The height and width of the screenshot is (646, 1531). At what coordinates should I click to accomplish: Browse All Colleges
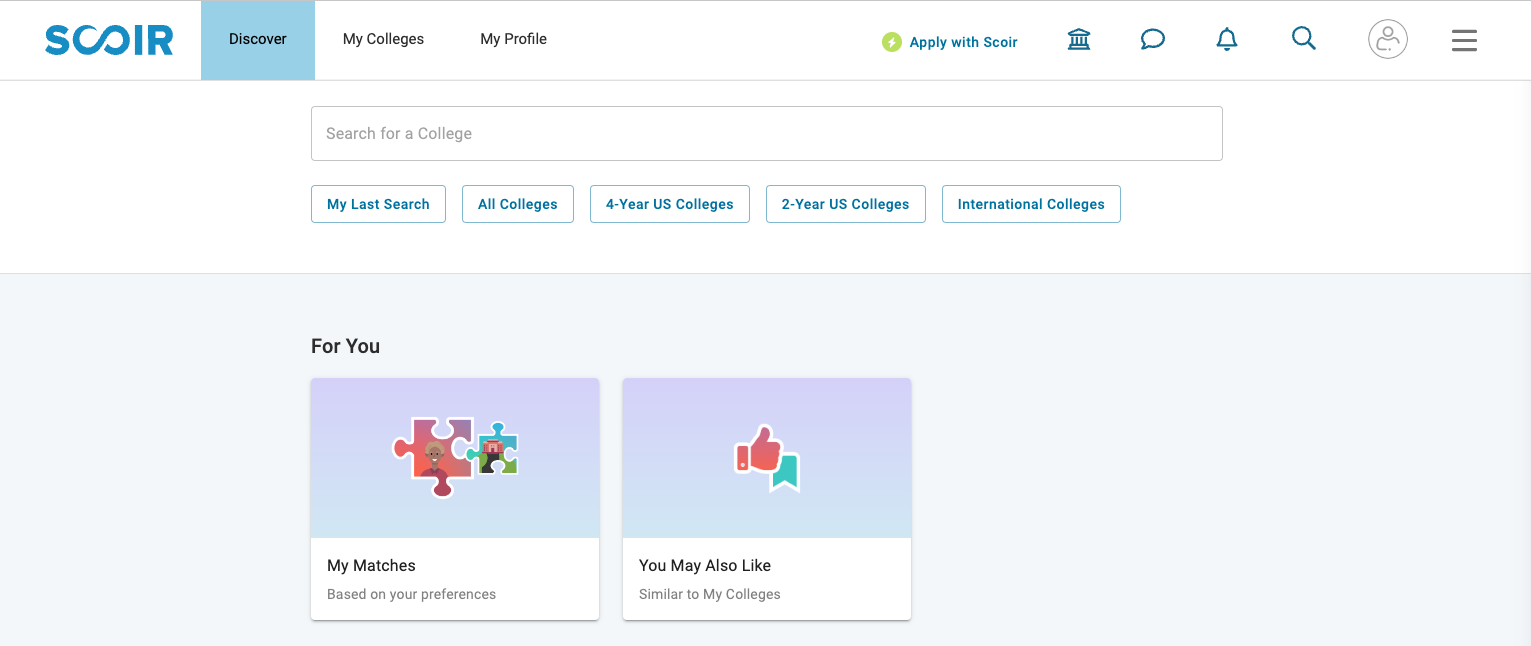(x=517, y=203)
